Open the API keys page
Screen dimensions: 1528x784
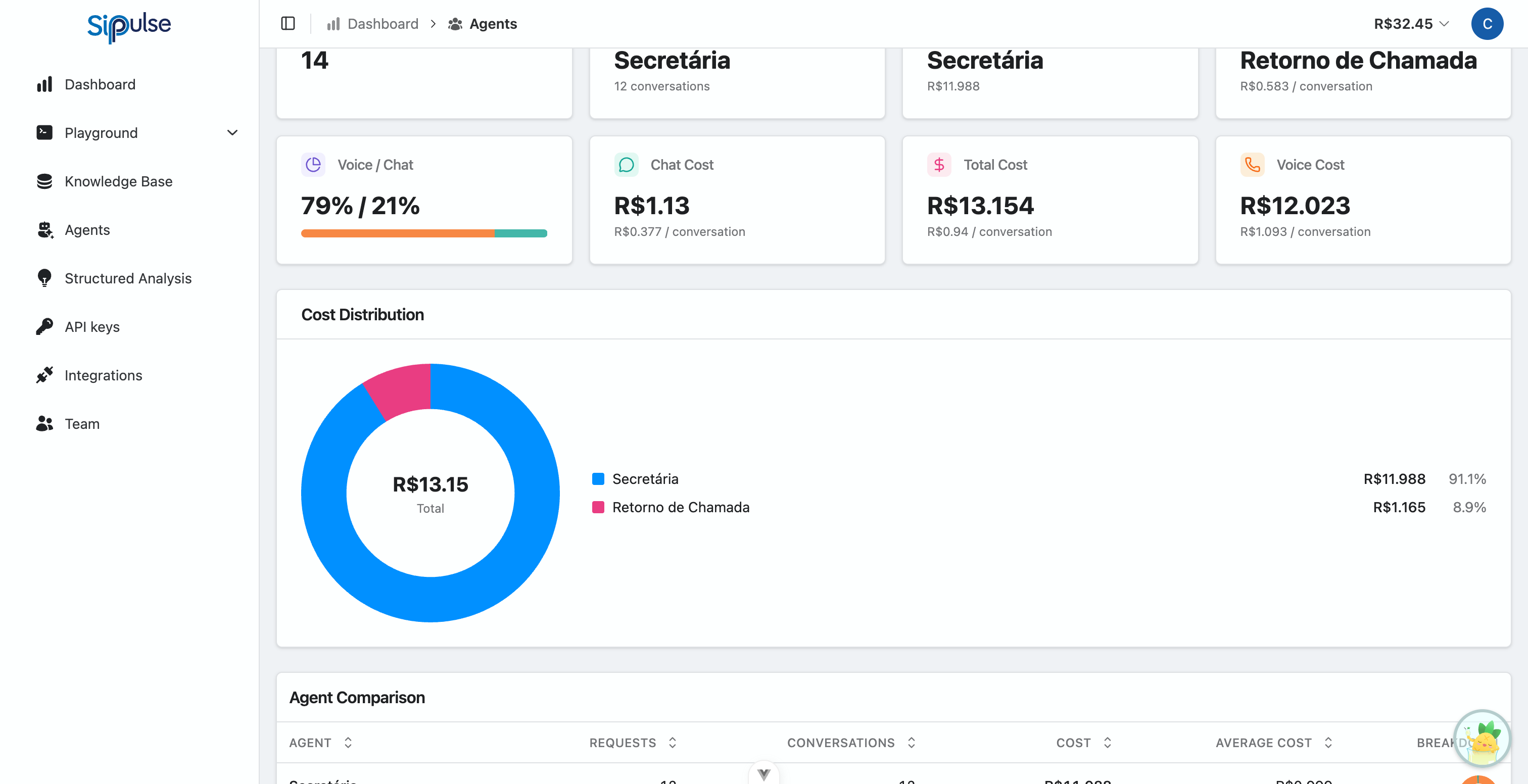tap(92, 326)
